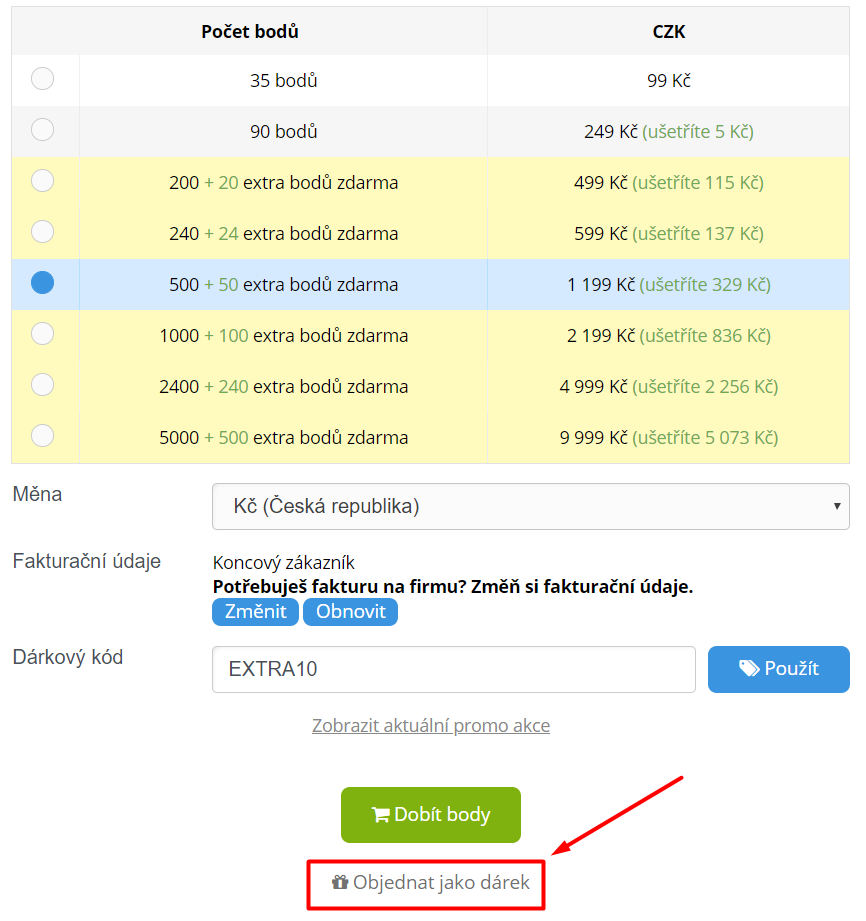Click the tag icon on Použít button
This screenshot has height=921, width=866.
pyautogui.click(x=749, y=668)
